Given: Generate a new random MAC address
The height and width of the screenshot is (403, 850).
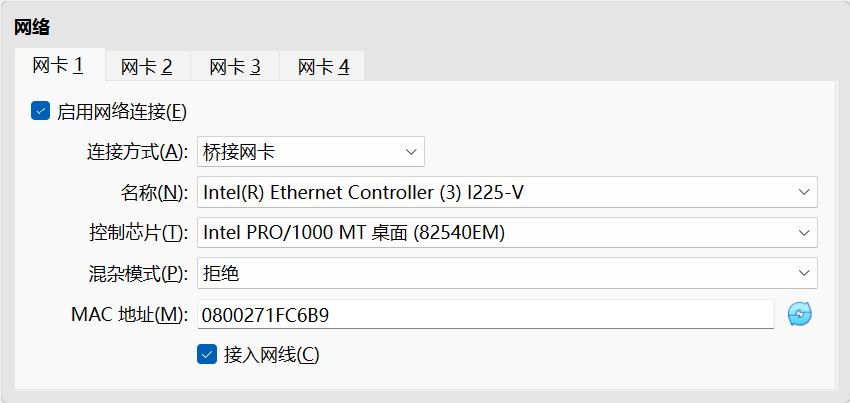Looking at the screenshot, I should [x=800, y=314].
